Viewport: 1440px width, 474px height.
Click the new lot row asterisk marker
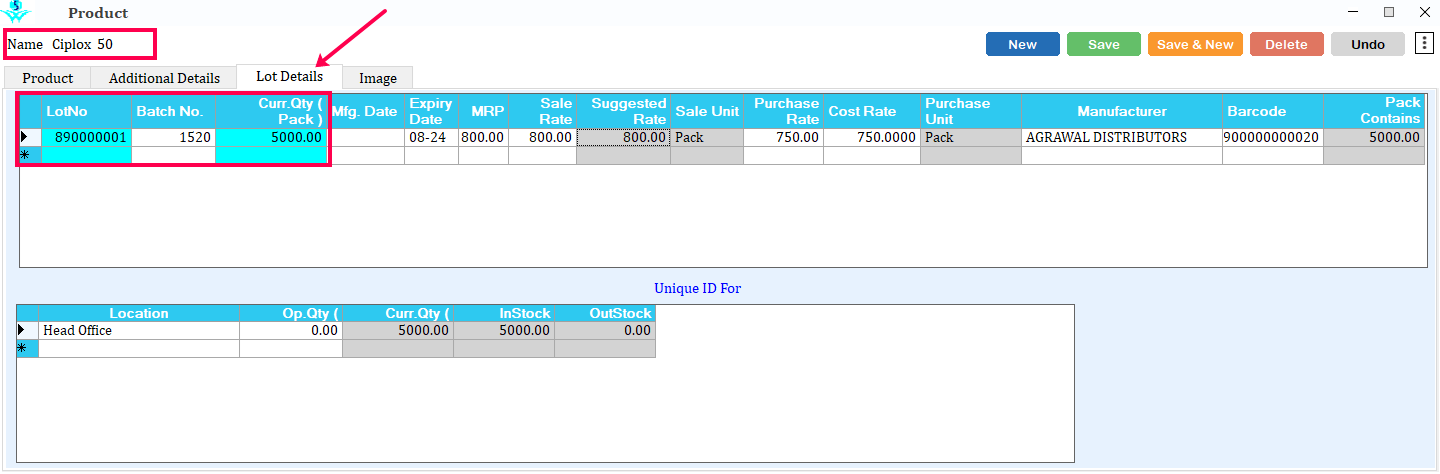click(30, 155)
